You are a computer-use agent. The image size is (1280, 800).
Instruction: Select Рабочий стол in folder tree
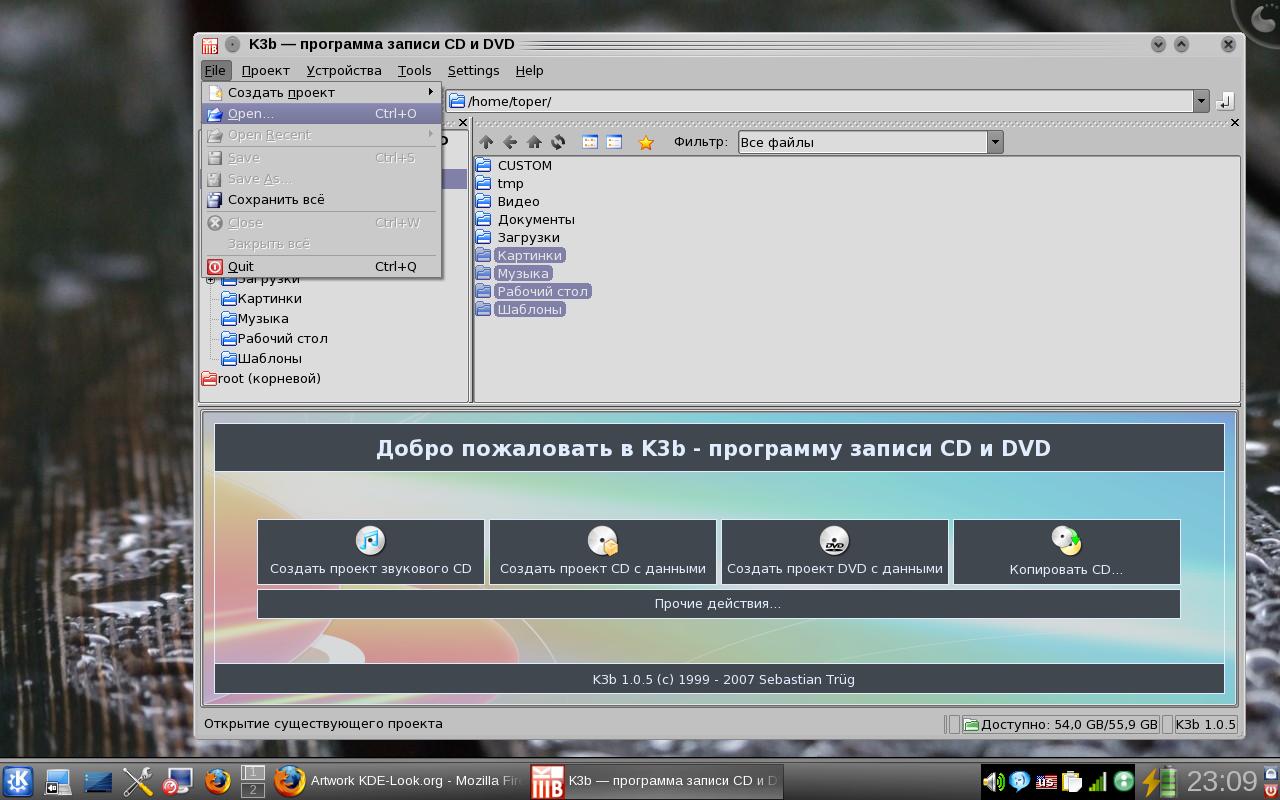[275, 339]
